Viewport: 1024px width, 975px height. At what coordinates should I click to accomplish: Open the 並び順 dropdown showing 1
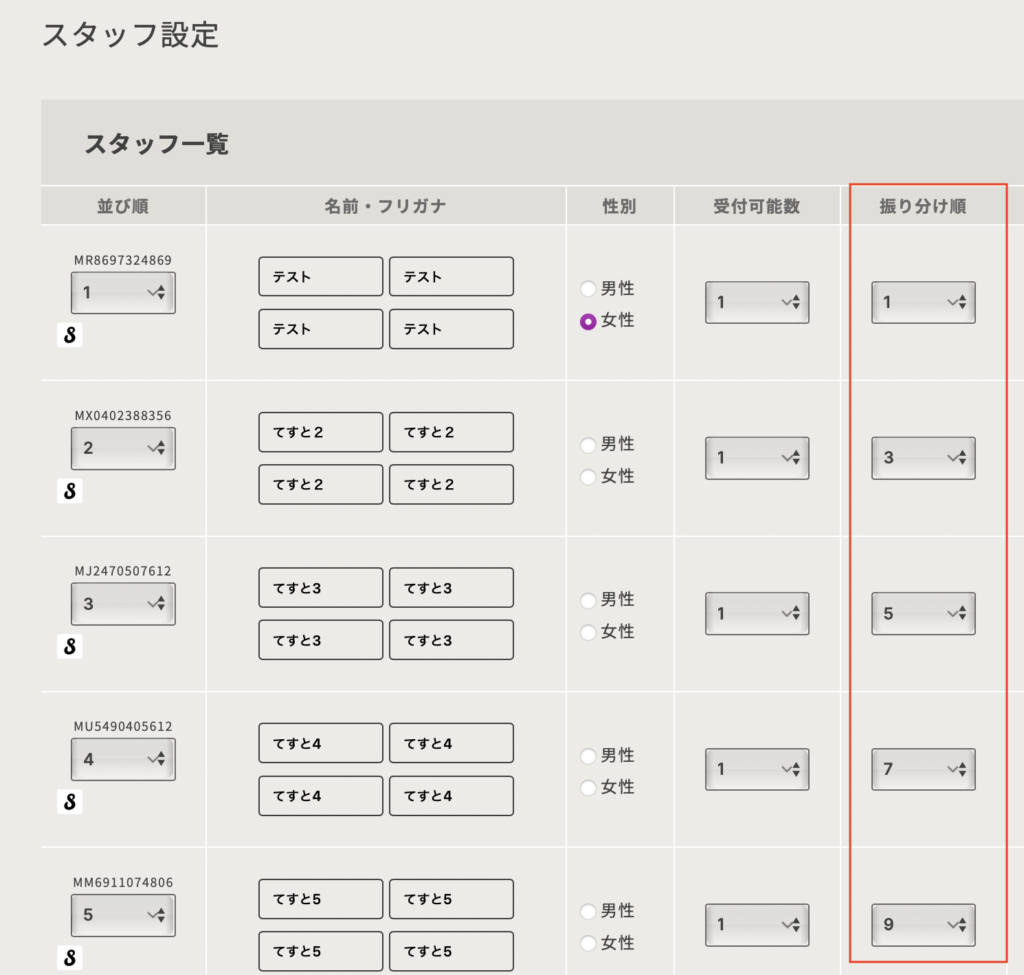(123, 293)
